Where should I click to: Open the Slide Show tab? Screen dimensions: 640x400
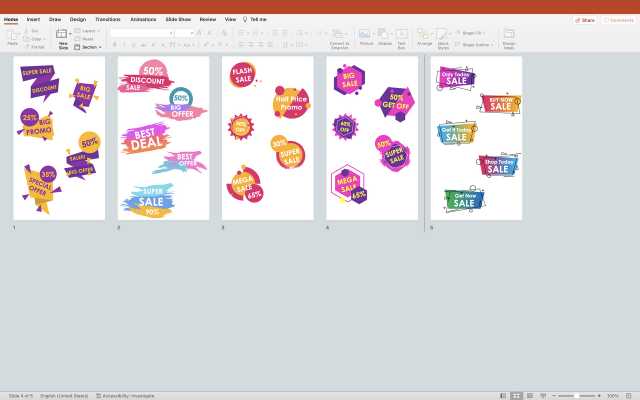coord(178,19)
